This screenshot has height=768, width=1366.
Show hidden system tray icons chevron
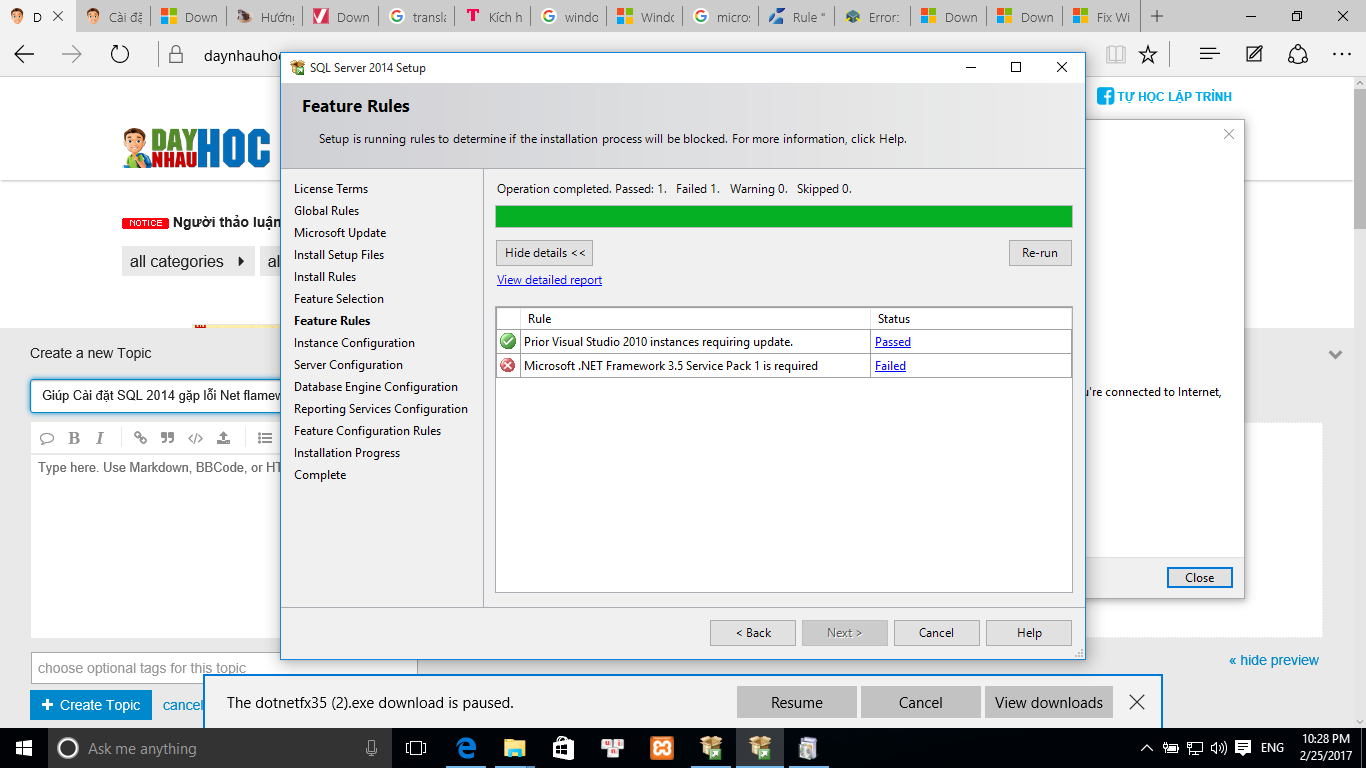click(x=1147, y=748)
